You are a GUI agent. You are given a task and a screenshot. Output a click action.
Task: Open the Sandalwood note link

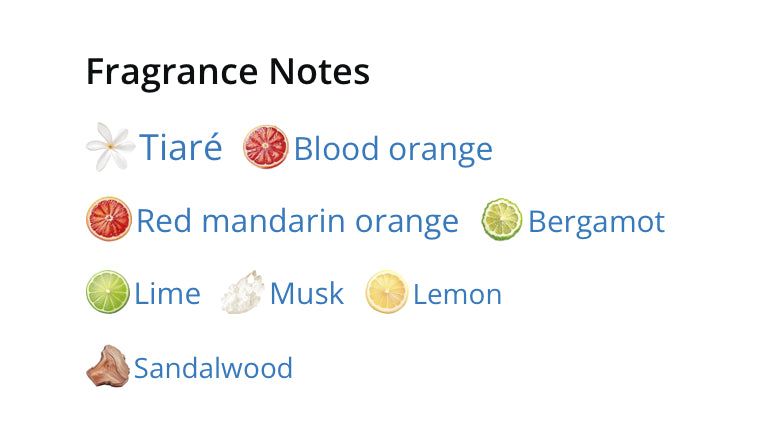click(x=213, y=368)
